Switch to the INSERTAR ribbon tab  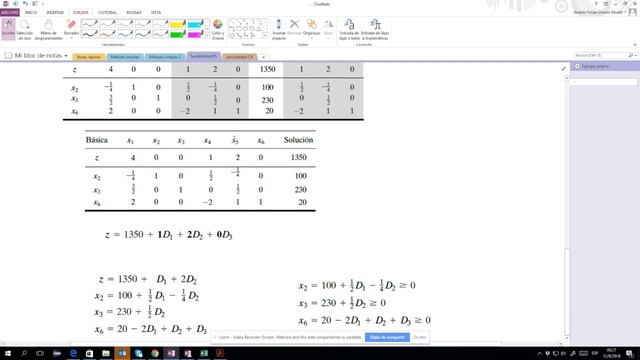(x=55, y=13)
